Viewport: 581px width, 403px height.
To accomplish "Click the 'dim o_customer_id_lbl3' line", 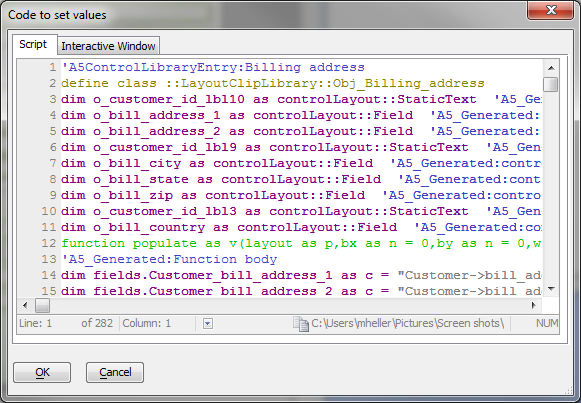I will pyautogui.click(x=301, y=211).
